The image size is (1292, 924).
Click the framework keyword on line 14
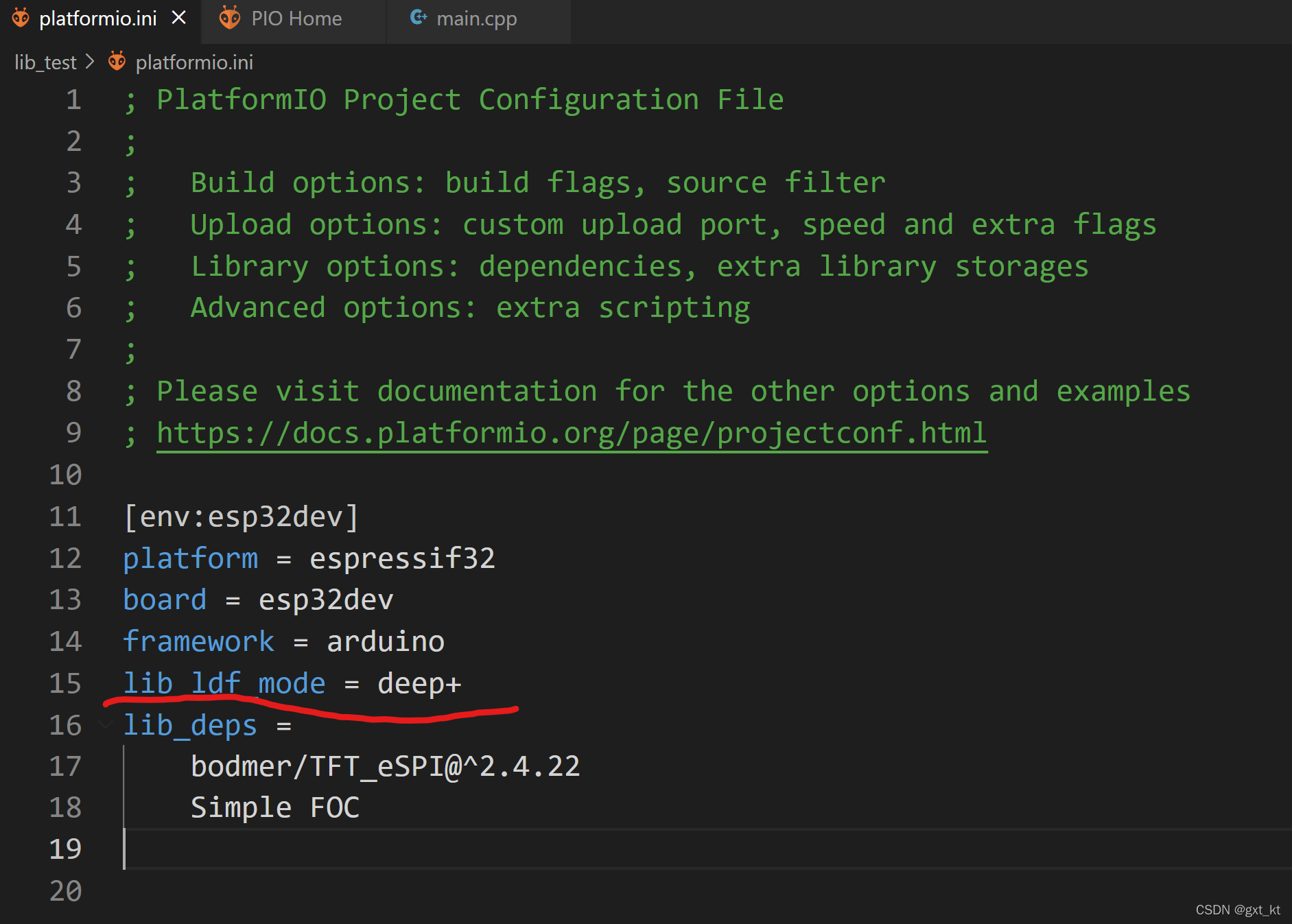[198, 641]
